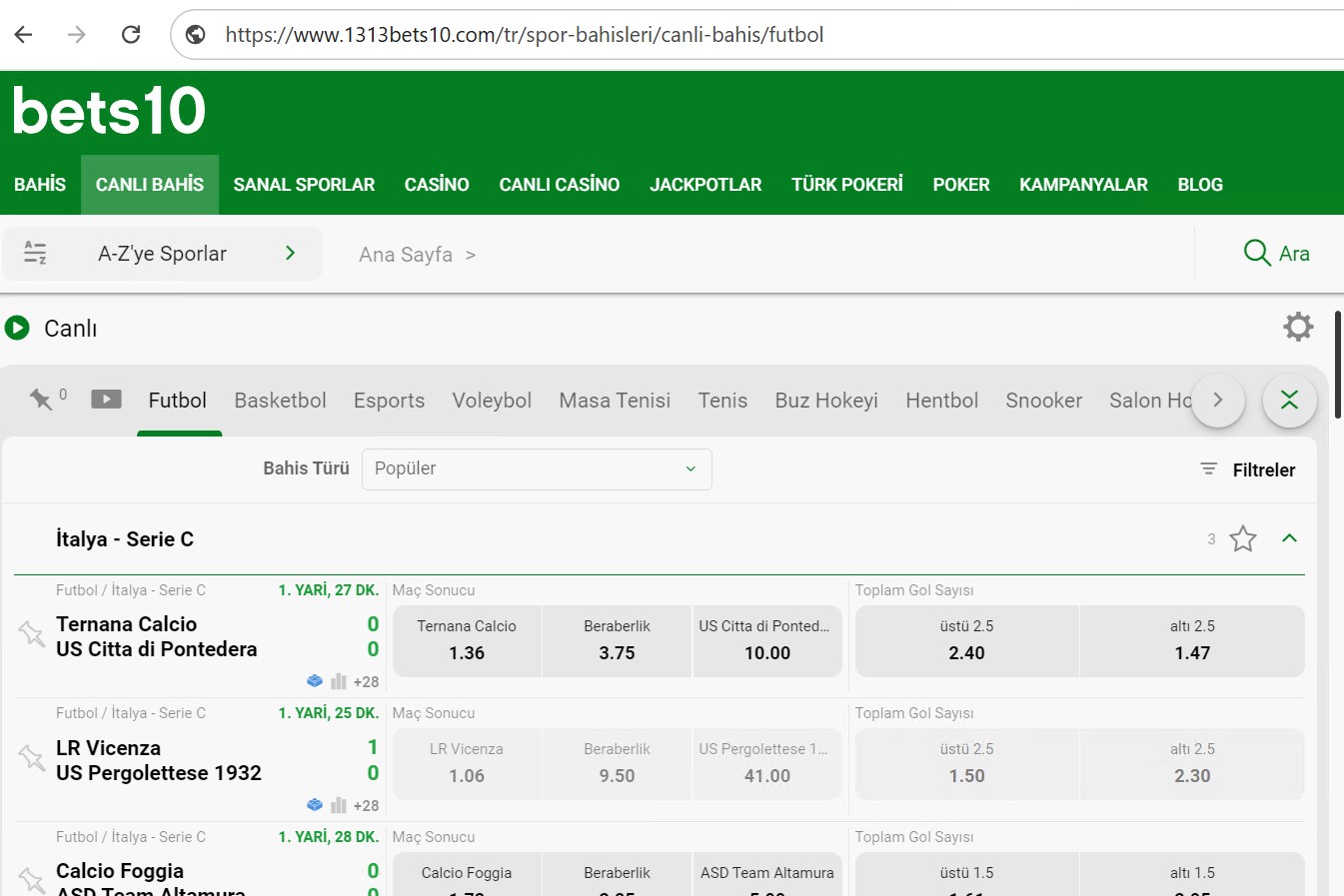Go to the Ana Sayfa breadcrumb

tap(406, 255)
